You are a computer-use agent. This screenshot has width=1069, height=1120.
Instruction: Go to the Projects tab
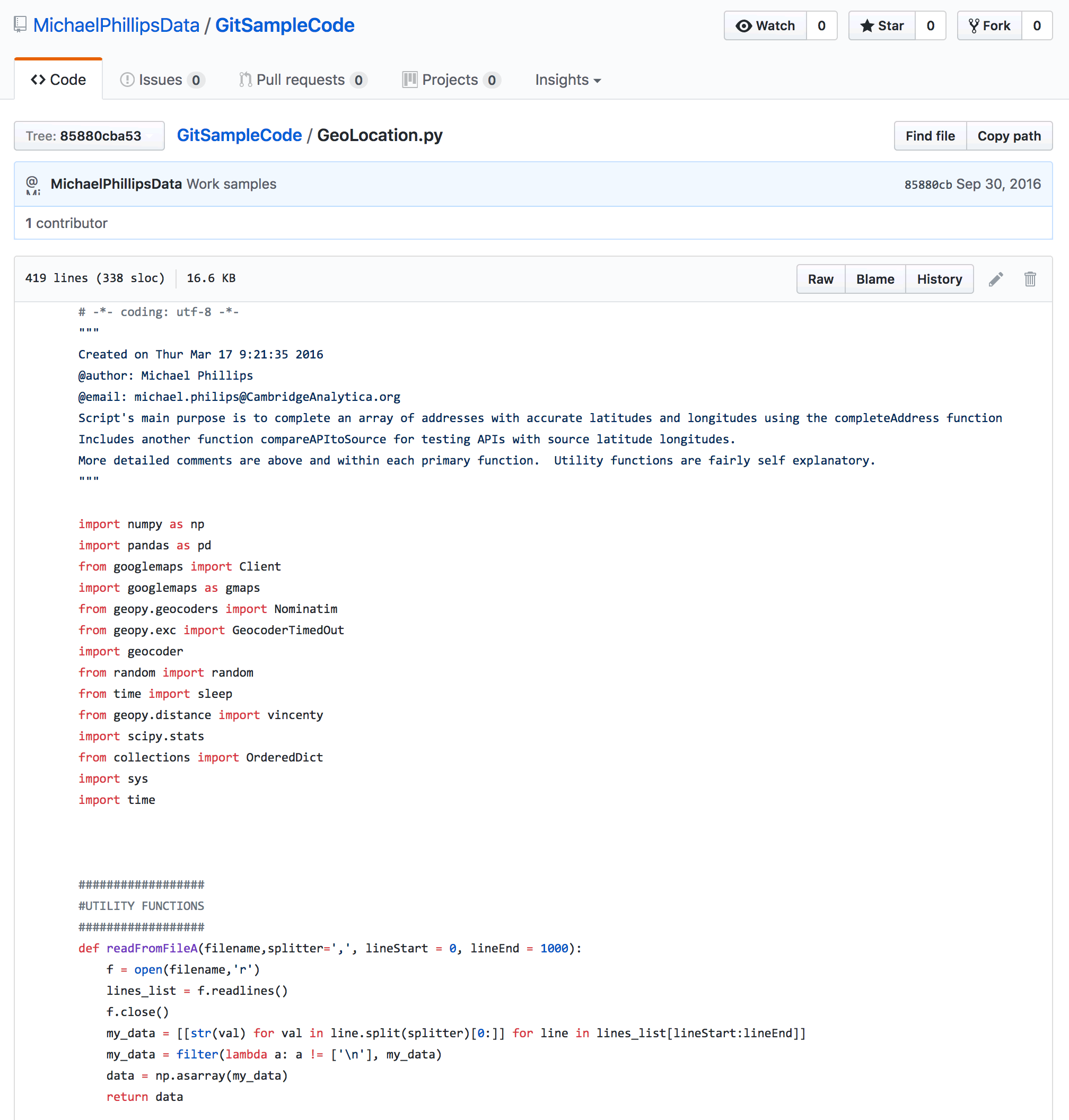tap(451, 80)
